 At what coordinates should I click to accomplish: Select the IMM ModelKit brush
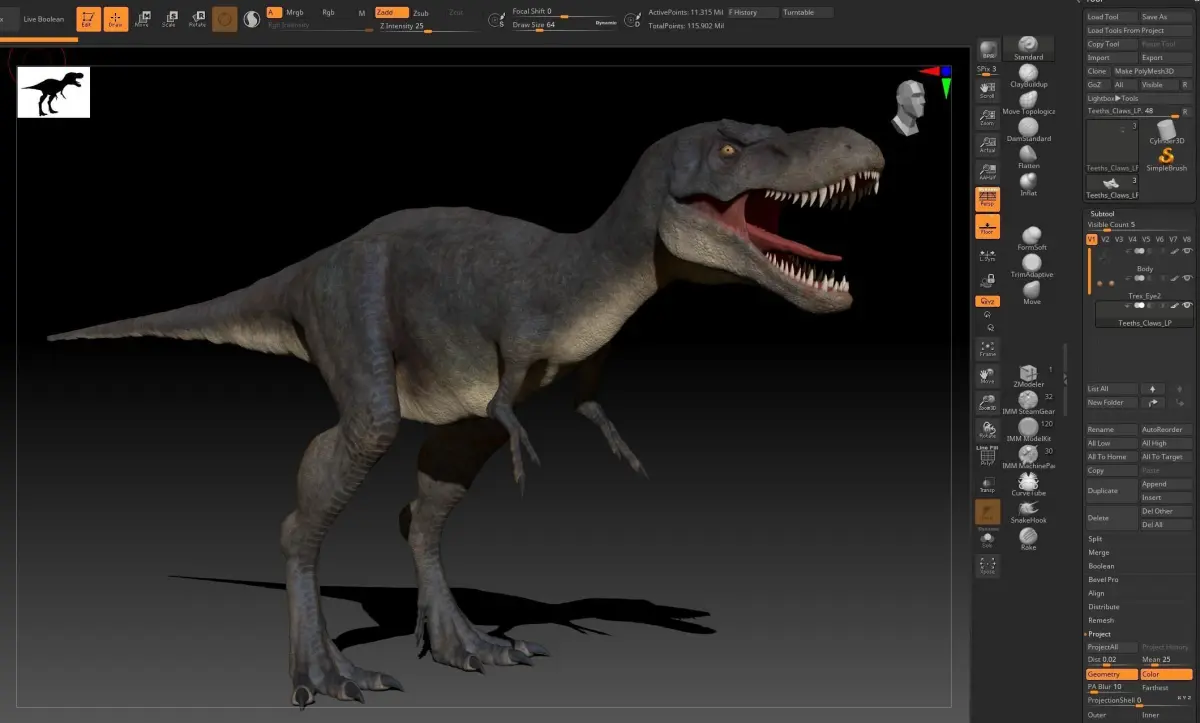(x=1030, y=430)
